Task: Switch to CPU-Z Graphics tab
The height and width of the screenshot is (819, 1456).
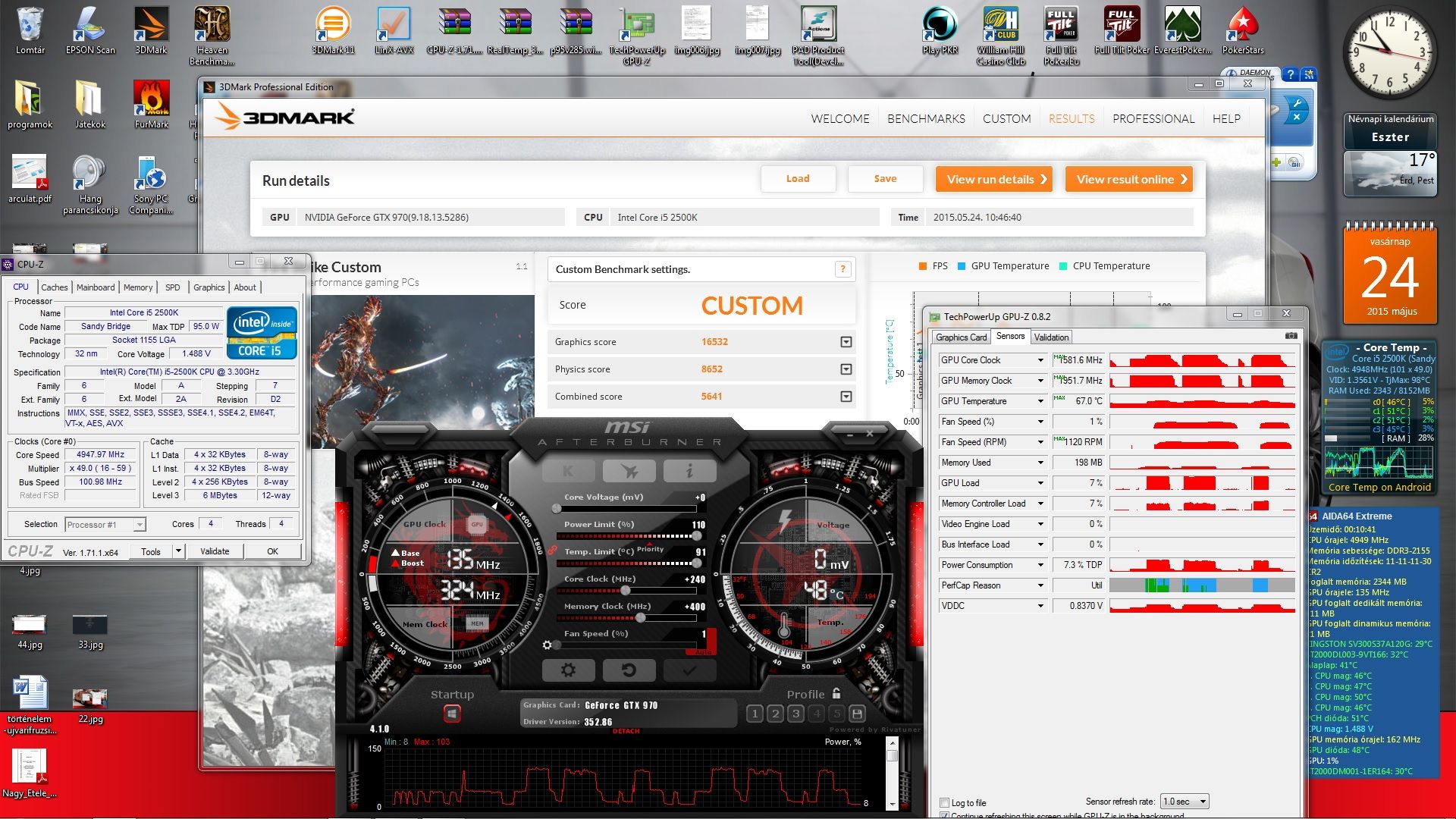Action: (209, 287)
